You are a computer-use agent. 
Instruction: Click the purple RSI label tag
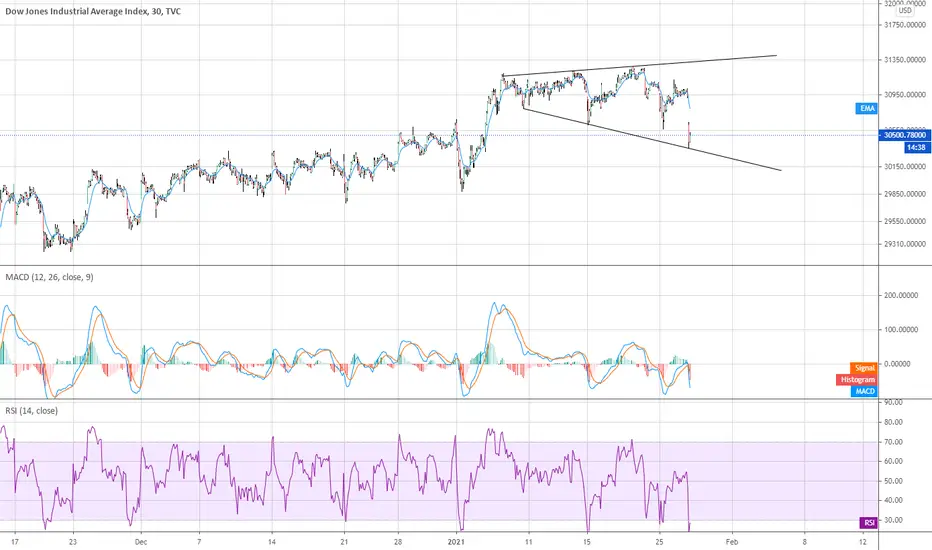[868, 523]
